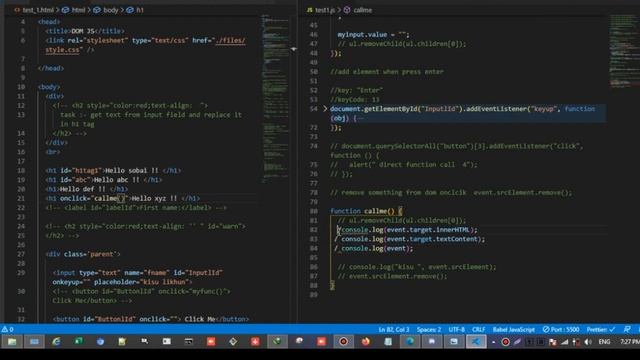Launch Internet Explorer from the taskbar
Viewport: 640px width, 360px height.
56,342
